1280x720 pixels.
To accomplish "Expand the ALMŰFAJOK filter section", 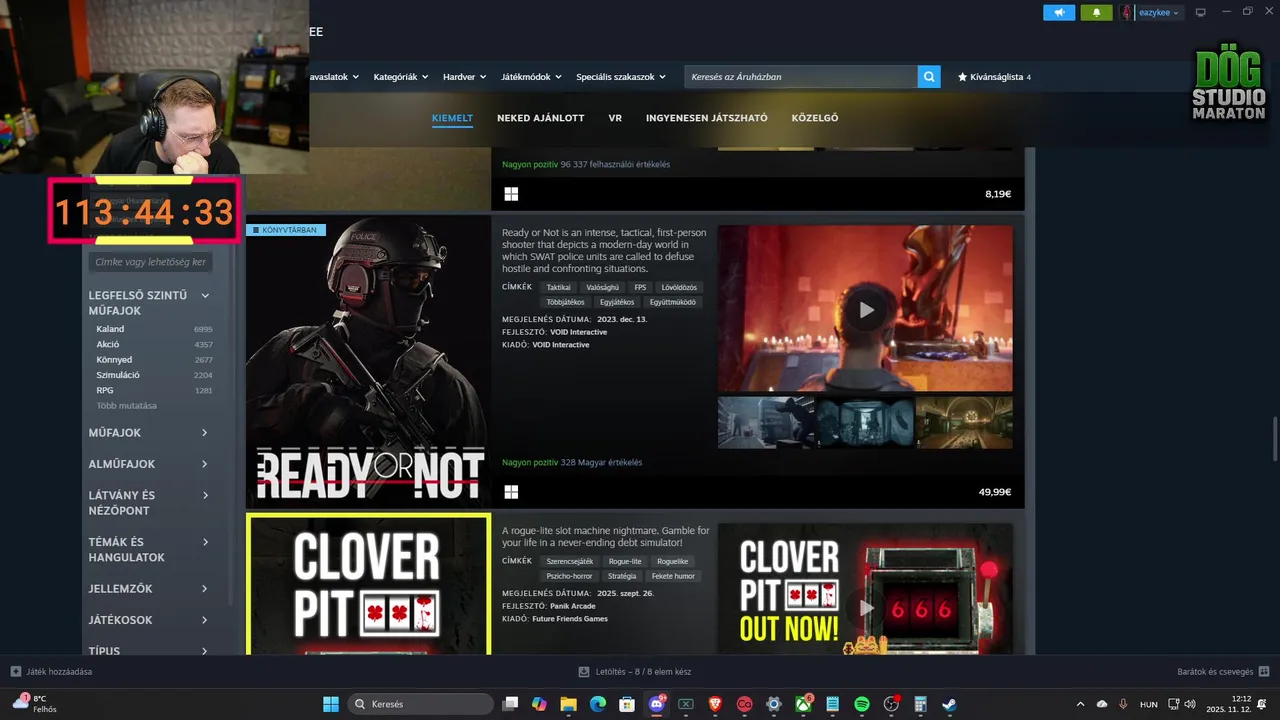I will click(x=150, y=464).
